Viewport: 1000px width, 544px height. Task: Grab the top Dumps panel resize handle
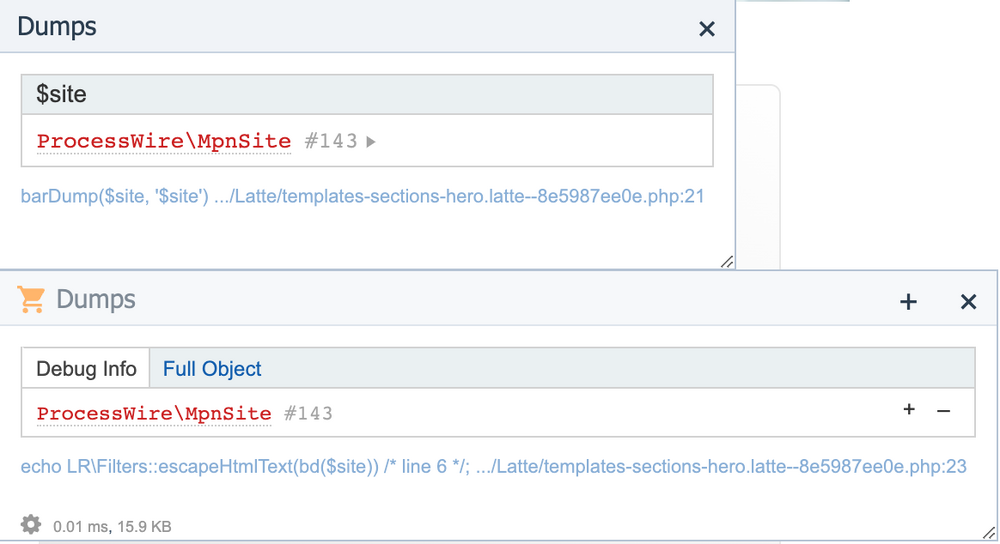coord(726,261)
